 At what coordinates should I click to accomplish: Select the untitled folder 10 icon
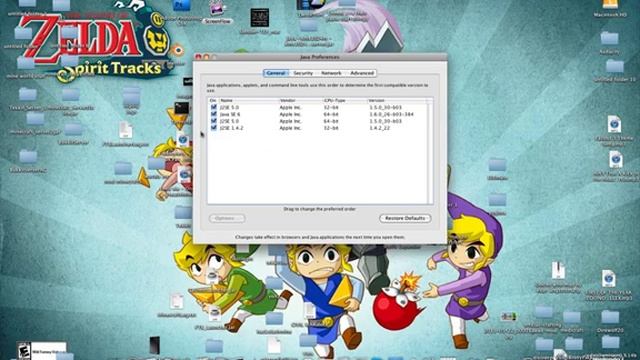614,66
